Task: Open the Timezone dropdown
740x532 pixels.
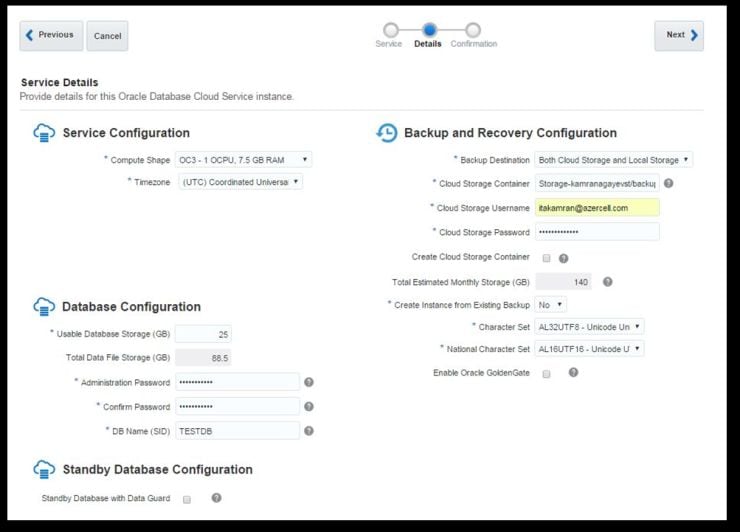Action: coord(240,182)
